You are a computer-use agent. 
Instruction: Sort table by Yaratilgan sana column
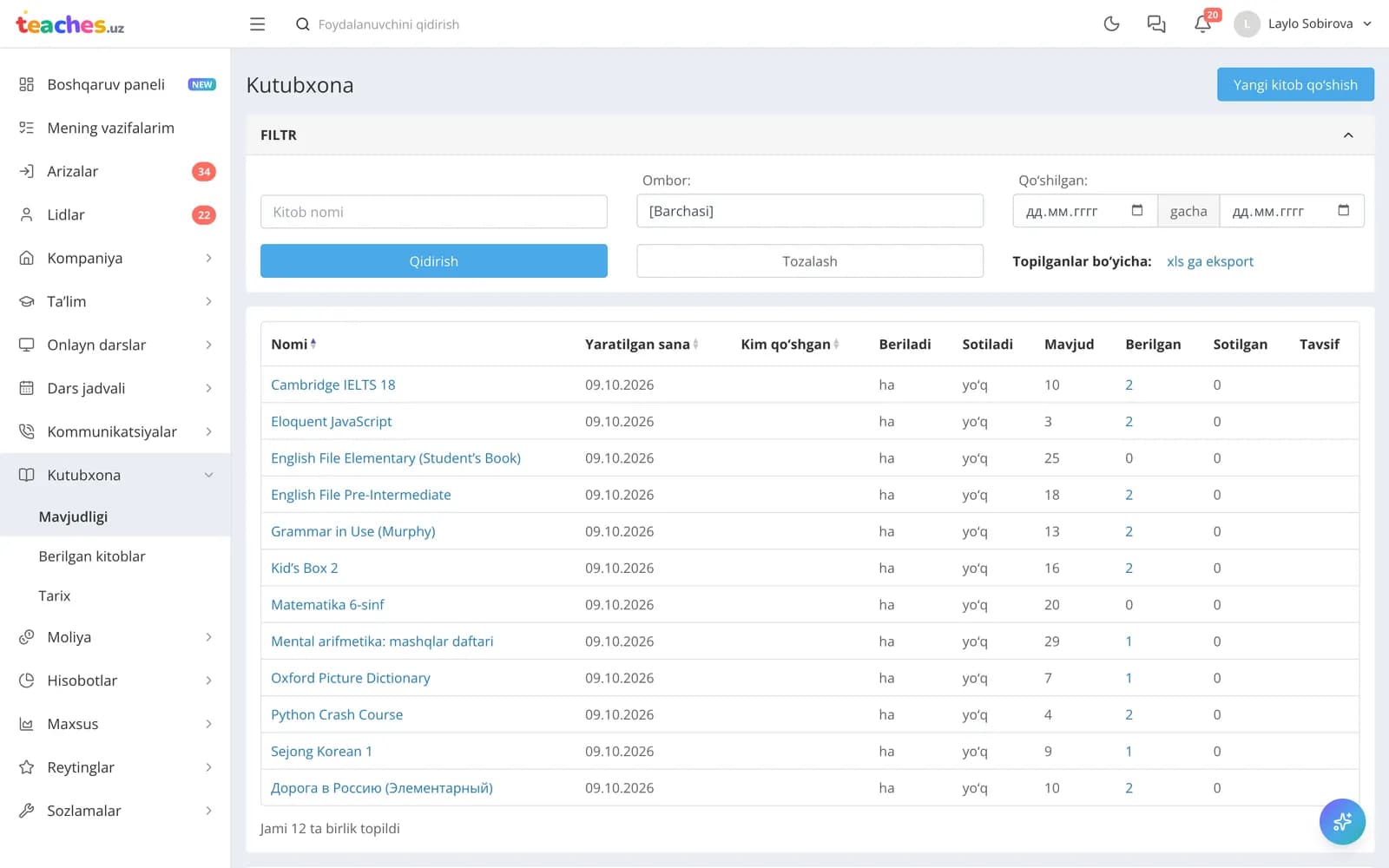tap(642, 345)
